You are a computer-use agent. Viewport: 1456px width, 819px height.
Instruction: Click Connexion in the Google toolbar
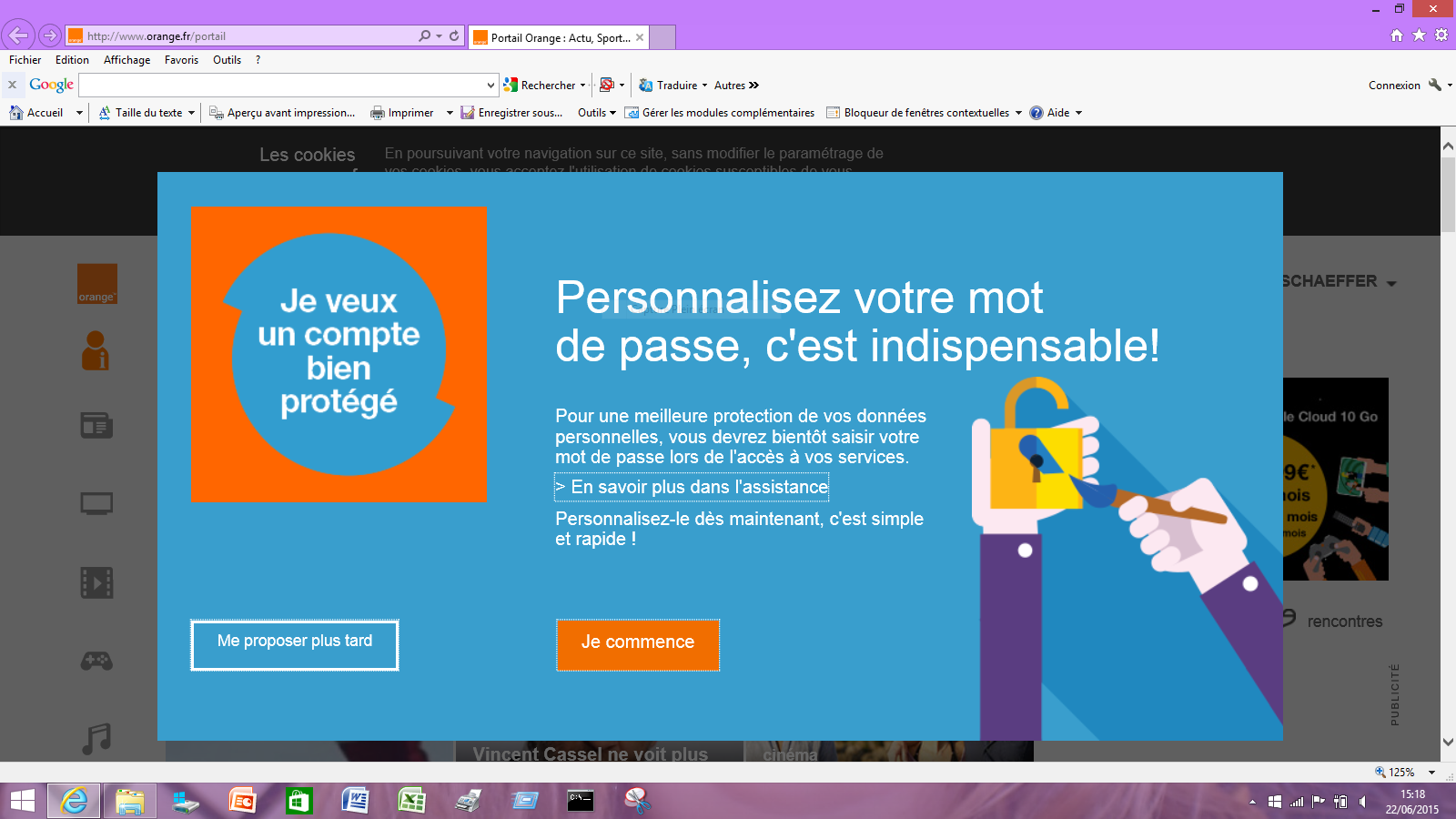[x=1394, y=86]
